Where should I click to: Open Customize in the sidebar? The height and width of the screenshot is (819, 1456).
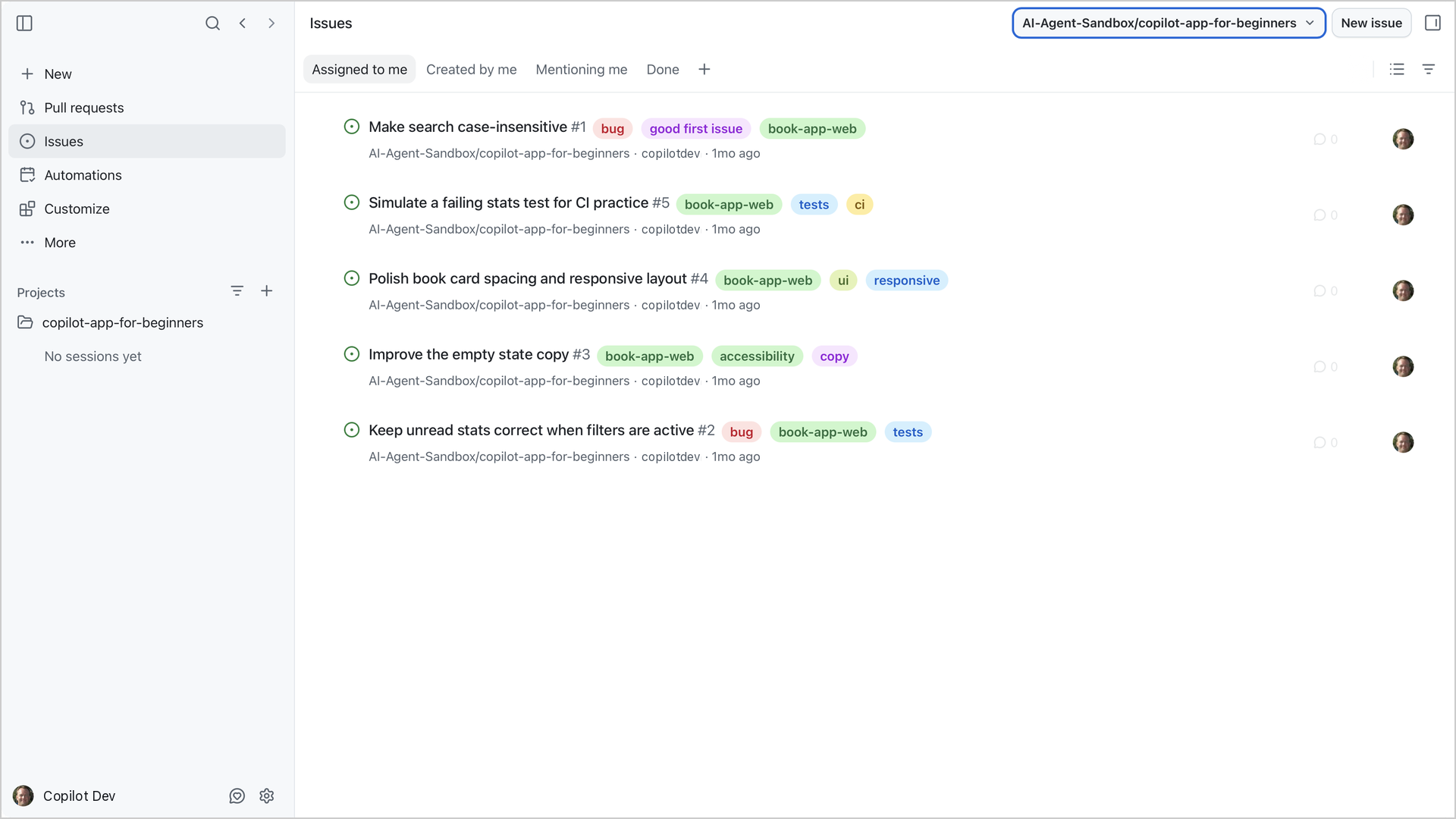point(147,209)
